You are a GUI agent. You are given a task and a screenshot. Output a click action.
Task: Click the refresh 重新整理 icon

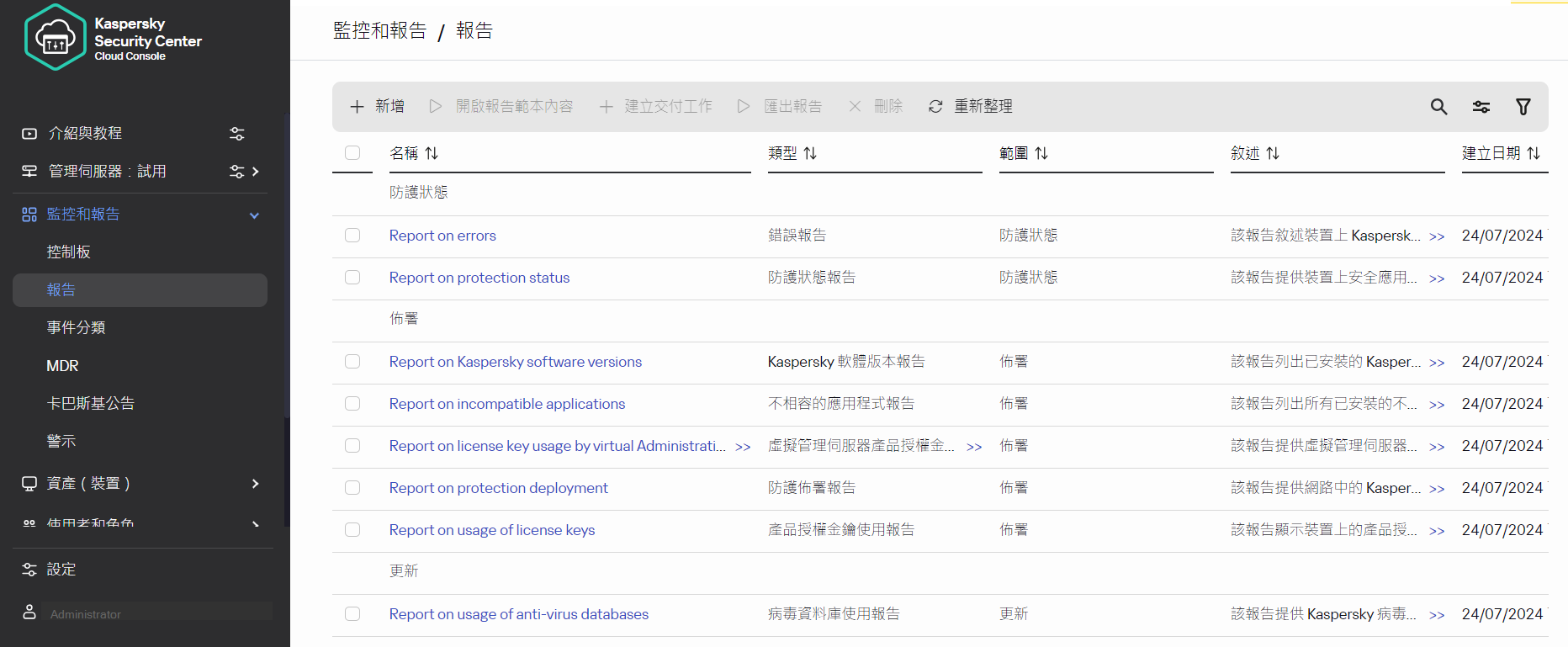tap(935, 107)
